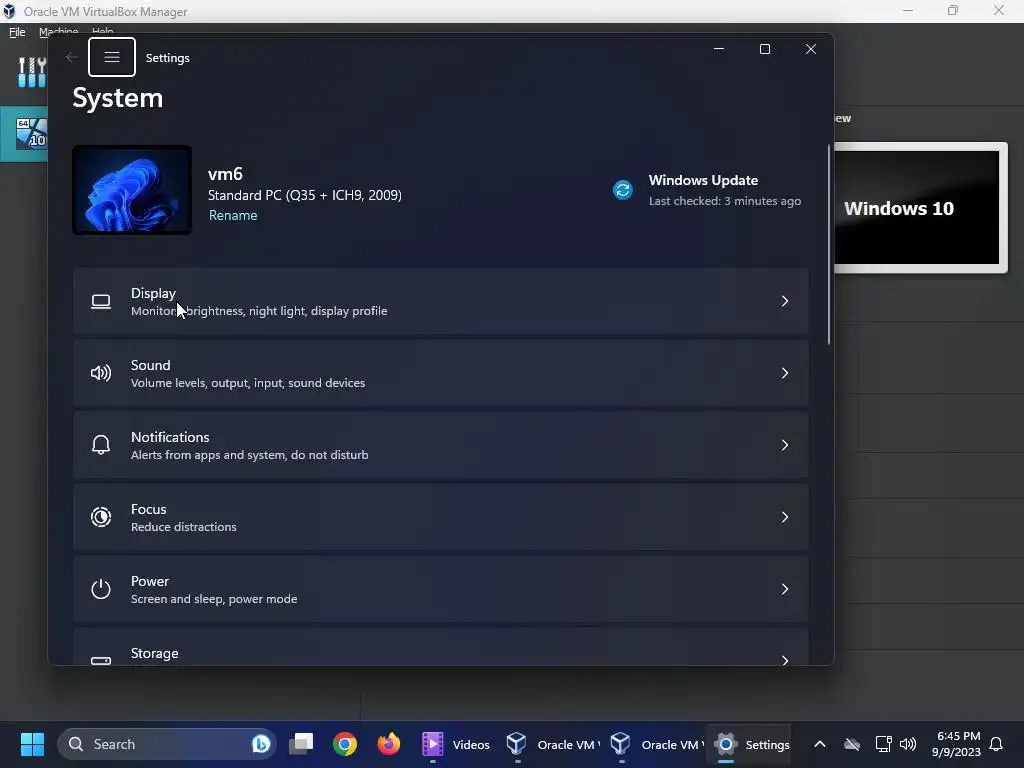The image size is (1024, 768).
Task: Open the File menu in VirtualBox Manager
Action: click(x=17, y=31)
